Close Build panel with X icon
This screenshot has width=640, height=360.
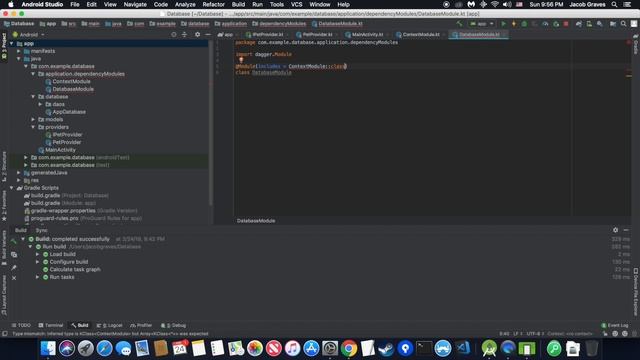pyautogui.click(x=14, y=278)
